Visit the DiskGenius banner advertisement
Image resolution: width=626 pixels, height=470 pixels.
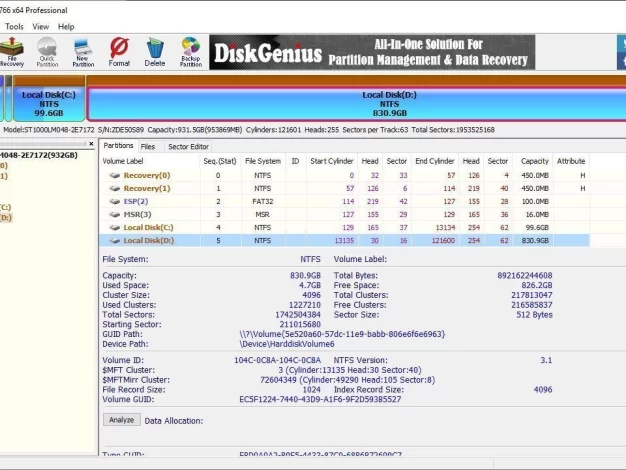[372, 52]
